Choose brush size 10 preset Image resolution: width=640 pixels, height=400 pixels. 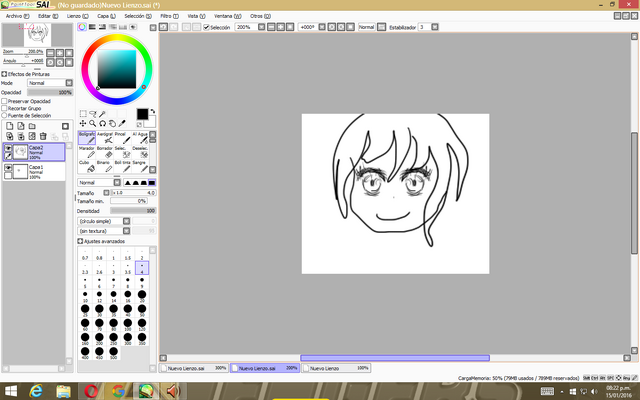coord(85,296)
